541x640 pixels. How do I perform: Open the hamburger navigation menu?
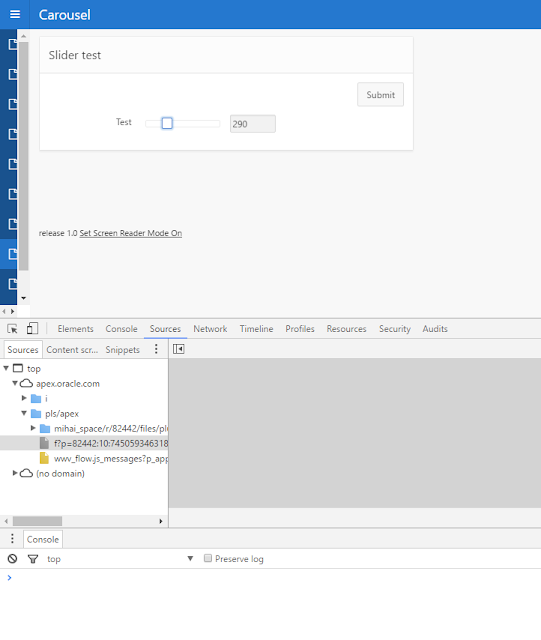tap(15, 14)
